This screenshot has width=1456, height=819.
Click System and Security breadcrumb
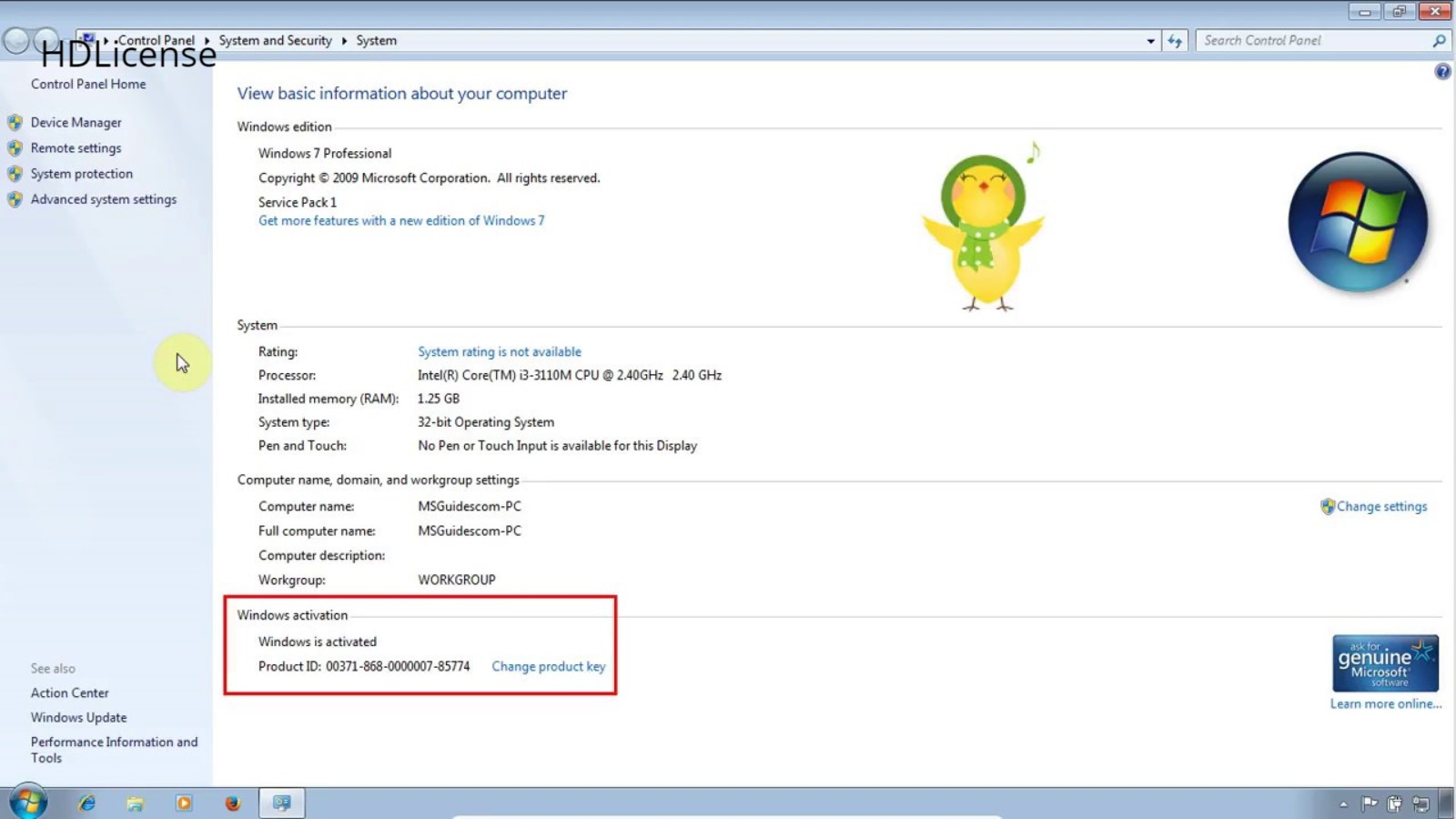coord(275,40)
